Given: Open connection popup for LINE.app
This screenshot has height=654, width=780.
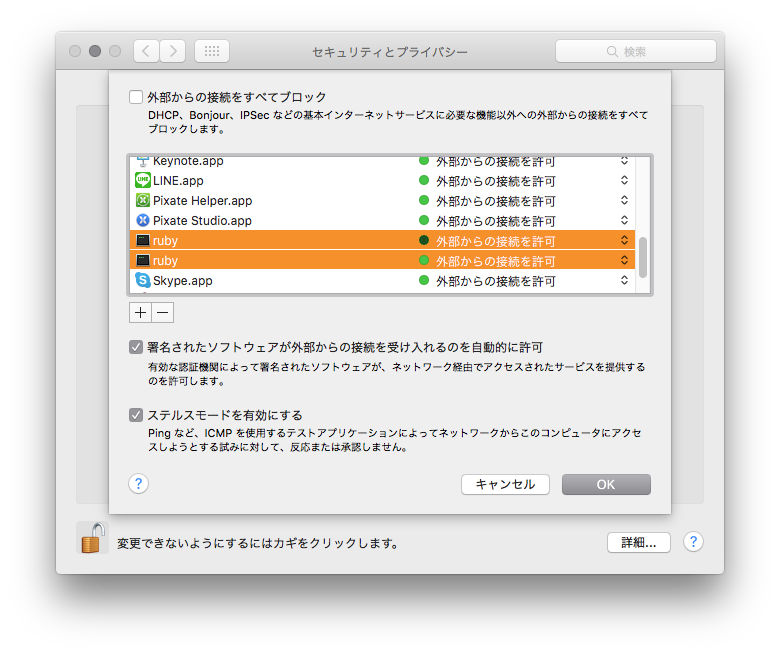Looking at the screenshot, I should pyautogui.click(x=624, y=181).
